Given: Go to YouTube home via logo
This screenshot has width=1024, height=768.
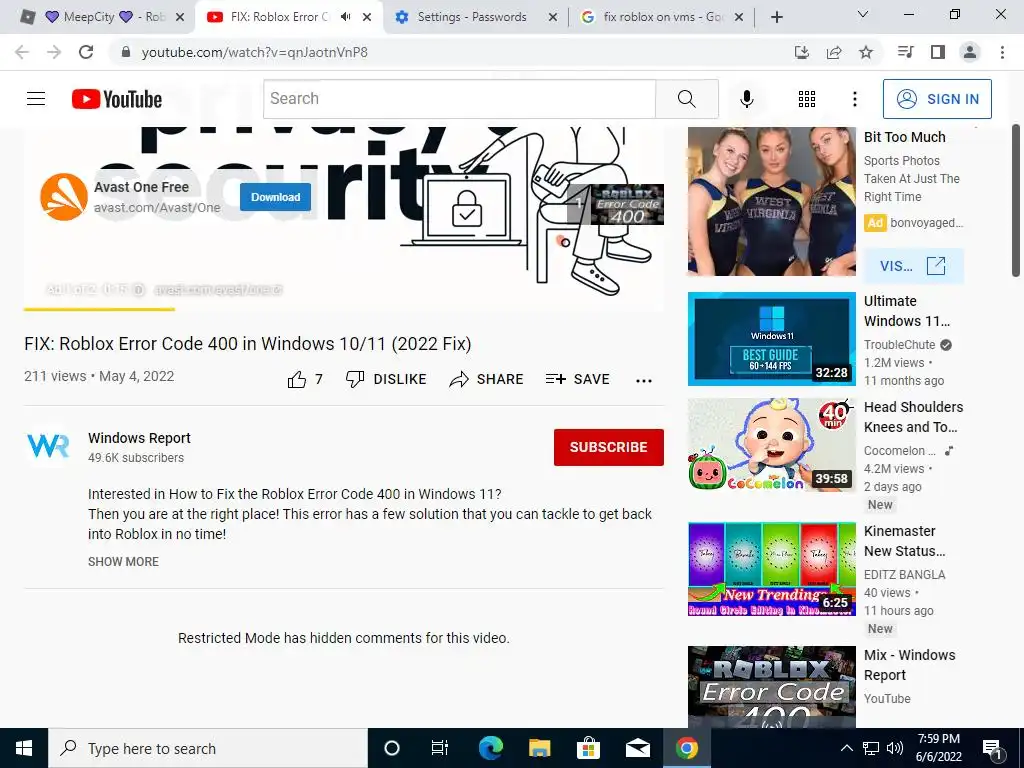Looking at the screenshot, I should pos(117,99).
